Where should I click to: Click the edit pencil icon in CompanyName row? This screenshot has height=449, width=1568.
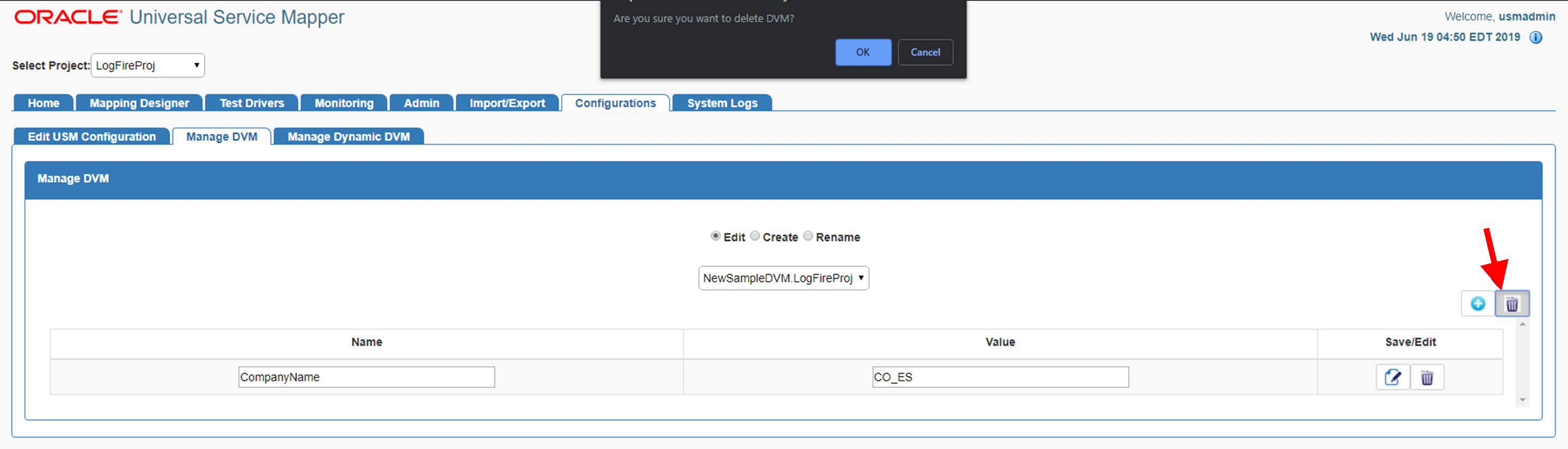(x=1393, y=377)
